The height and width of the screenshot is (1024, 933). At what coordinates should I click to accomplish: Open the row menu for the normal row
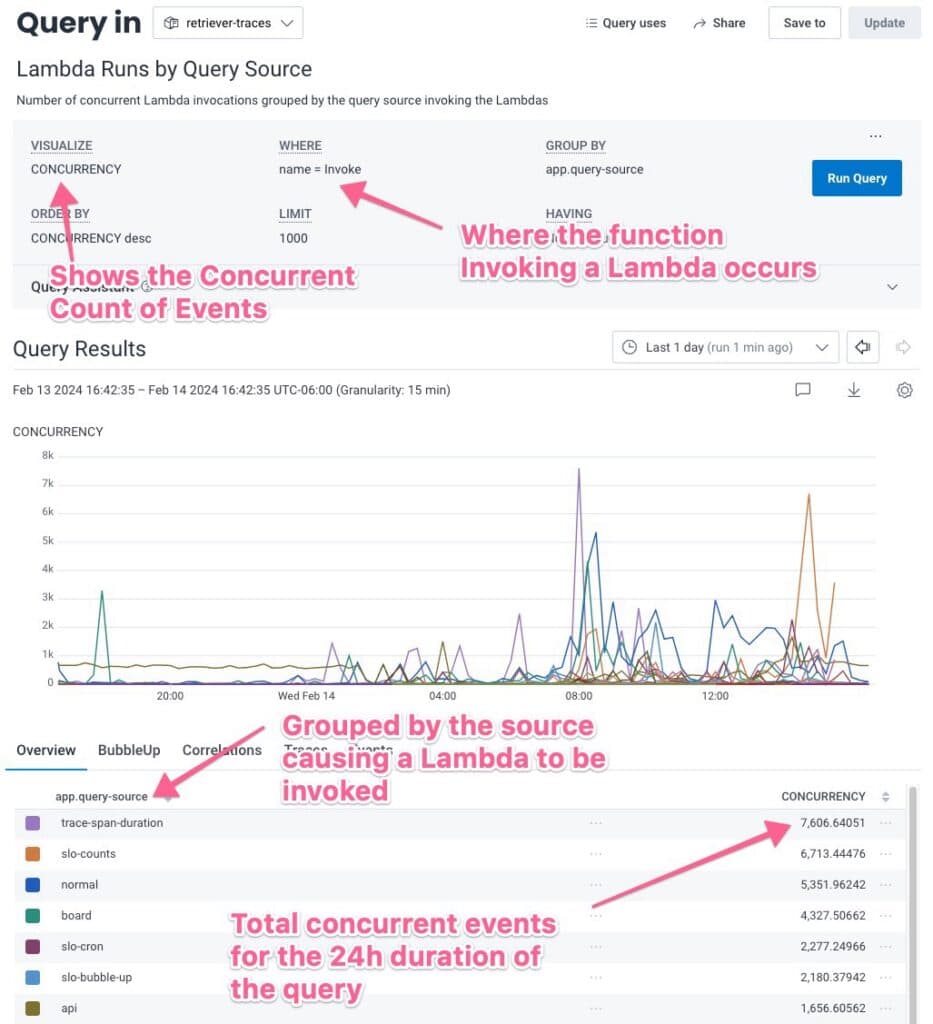click(884, 885)
